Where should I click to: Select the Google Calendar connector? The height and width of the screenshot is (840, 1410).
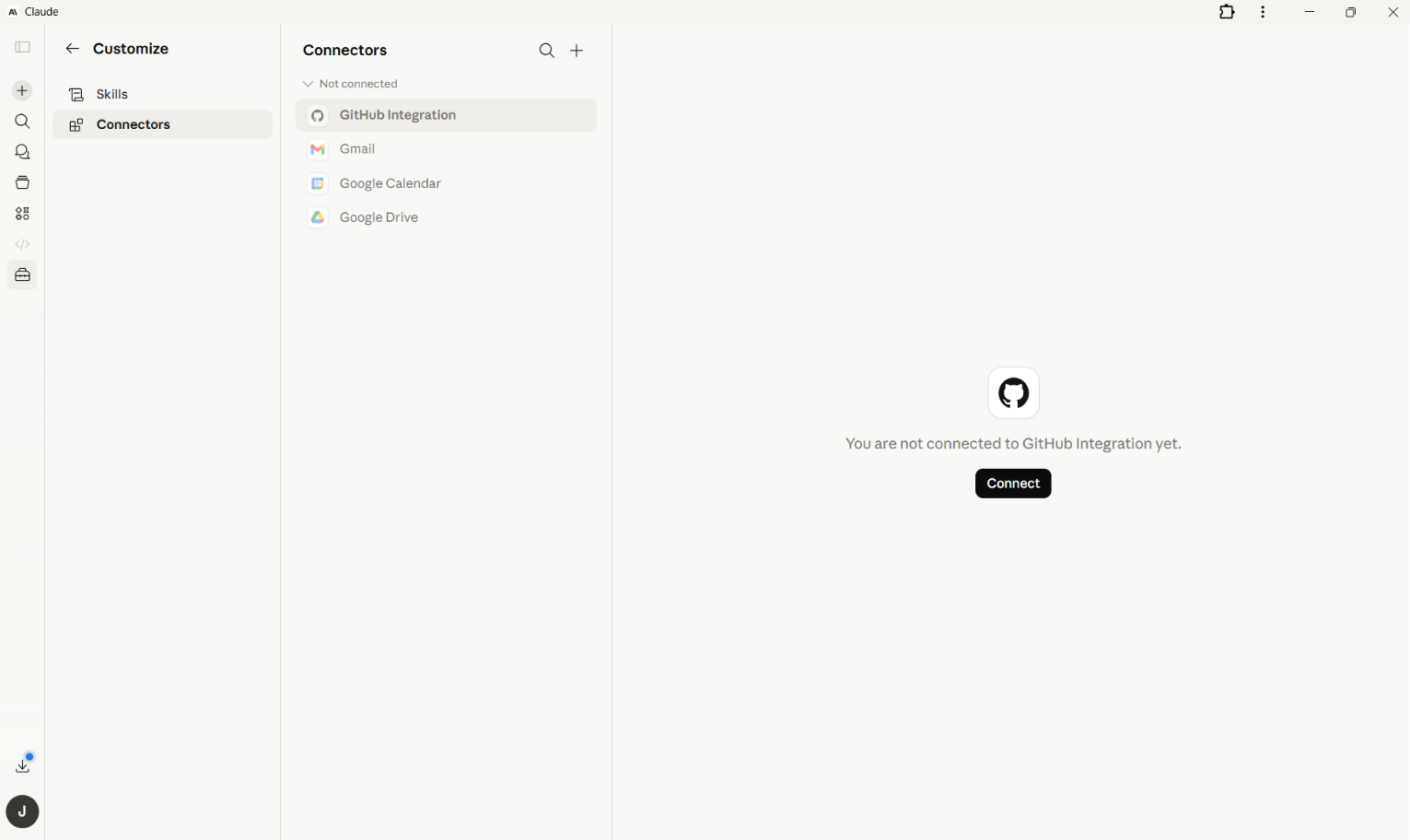pyautogui.click(x=446, y=183)
